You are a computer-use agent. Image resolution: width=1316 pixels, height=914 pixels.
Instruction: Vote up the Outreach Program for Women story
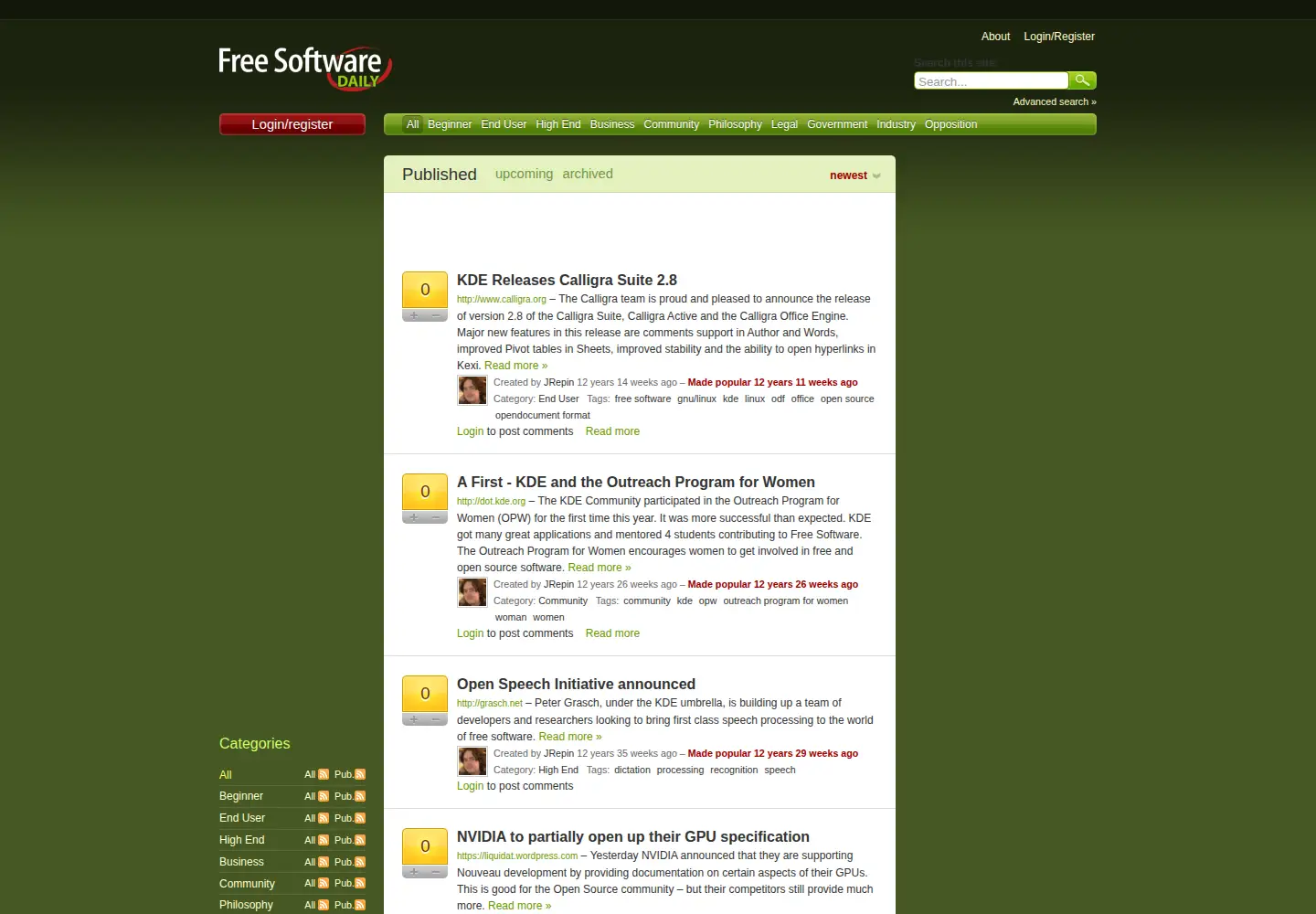tap(414, 517)
